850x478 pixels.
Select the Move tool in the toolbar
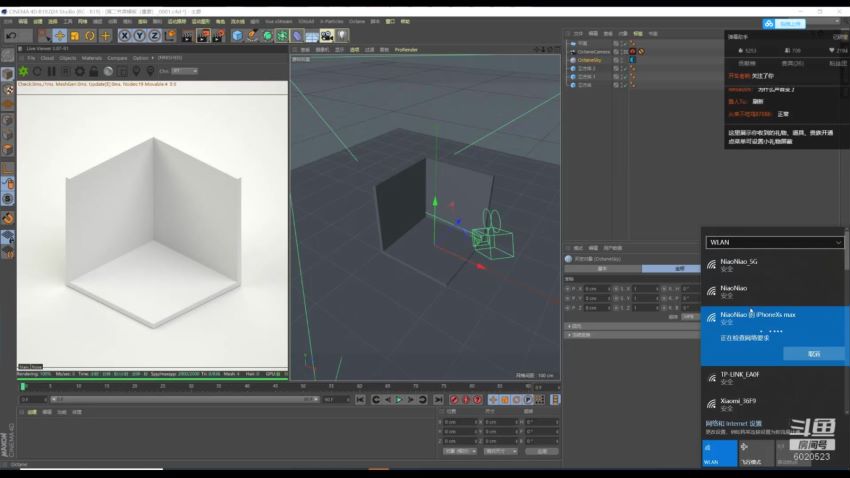click(x=59, y=36)
